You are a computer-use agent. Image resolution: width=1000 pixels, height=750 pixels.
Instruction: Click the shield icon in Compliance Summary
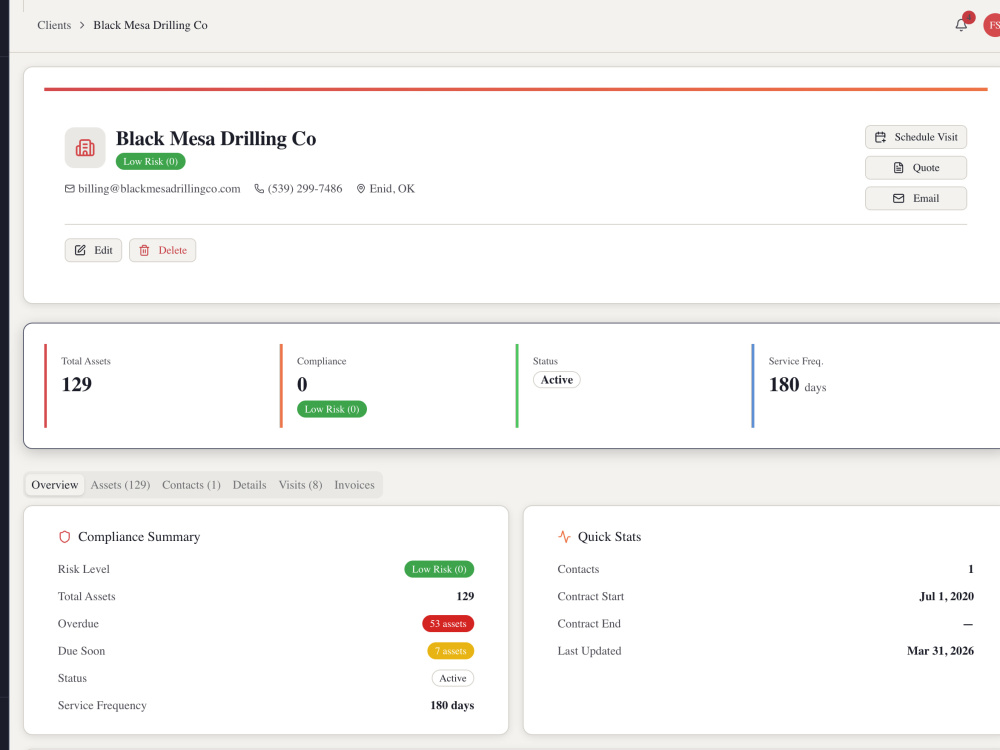(64, 537)
